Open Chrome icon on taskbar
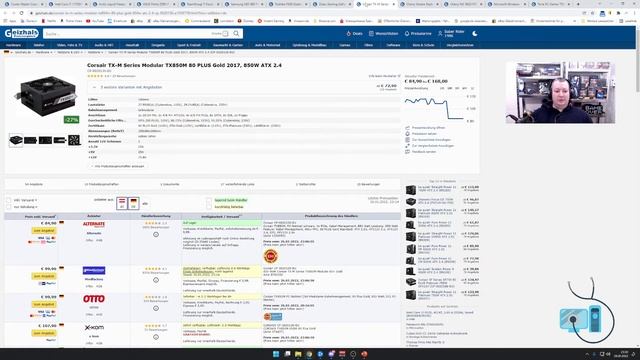Viewport: 640px width, 360px height. 309,354
